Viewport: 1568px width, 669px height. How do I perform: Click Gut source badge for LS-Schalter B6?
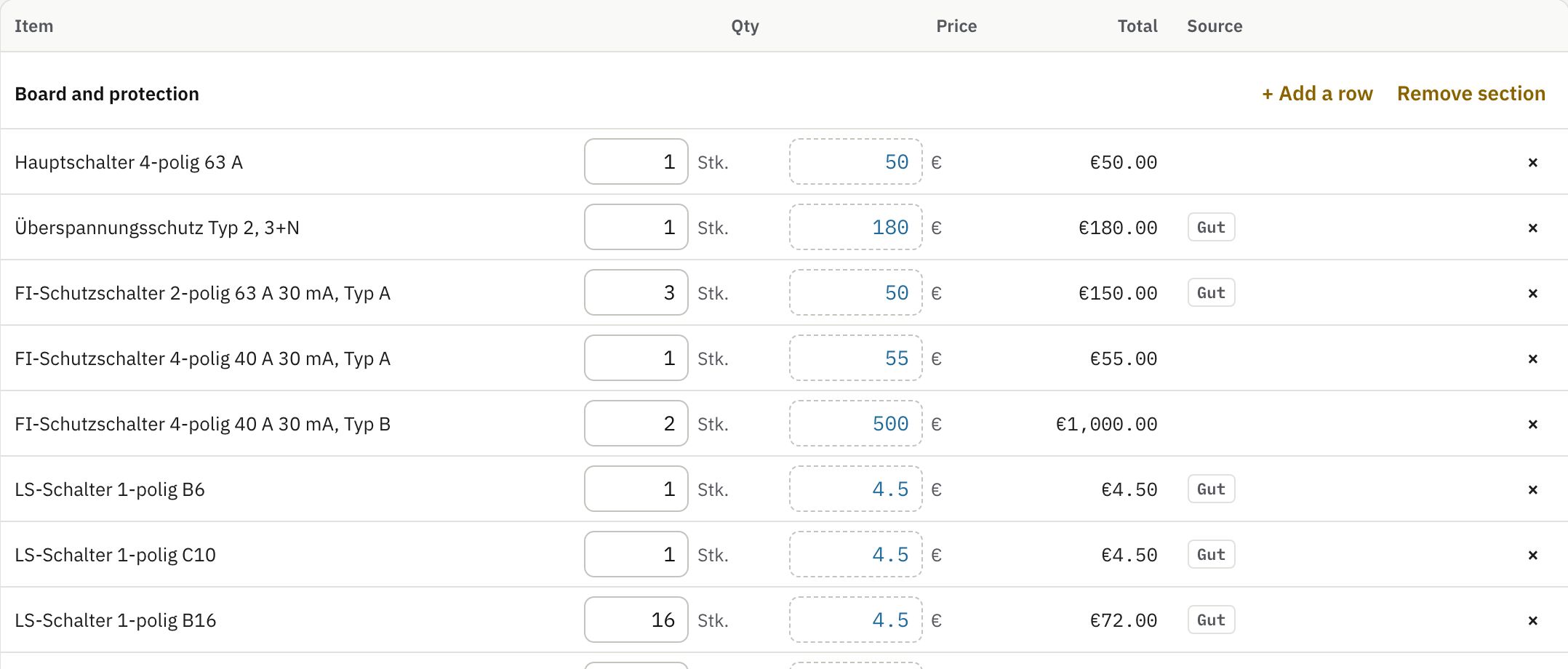[x=1211, y=489]
